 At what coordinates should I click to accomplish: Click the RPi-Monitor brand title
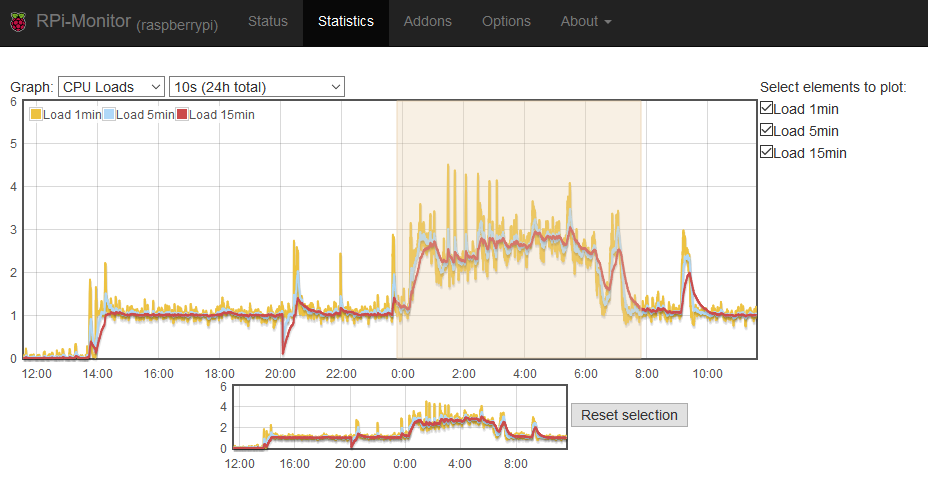tap(83, 21)
